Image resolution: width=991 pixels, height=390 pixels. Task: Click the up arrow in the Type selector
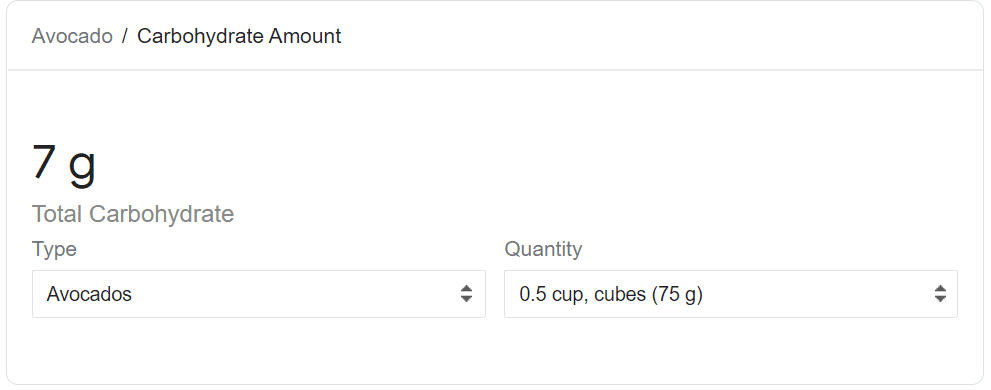(466, 289)
